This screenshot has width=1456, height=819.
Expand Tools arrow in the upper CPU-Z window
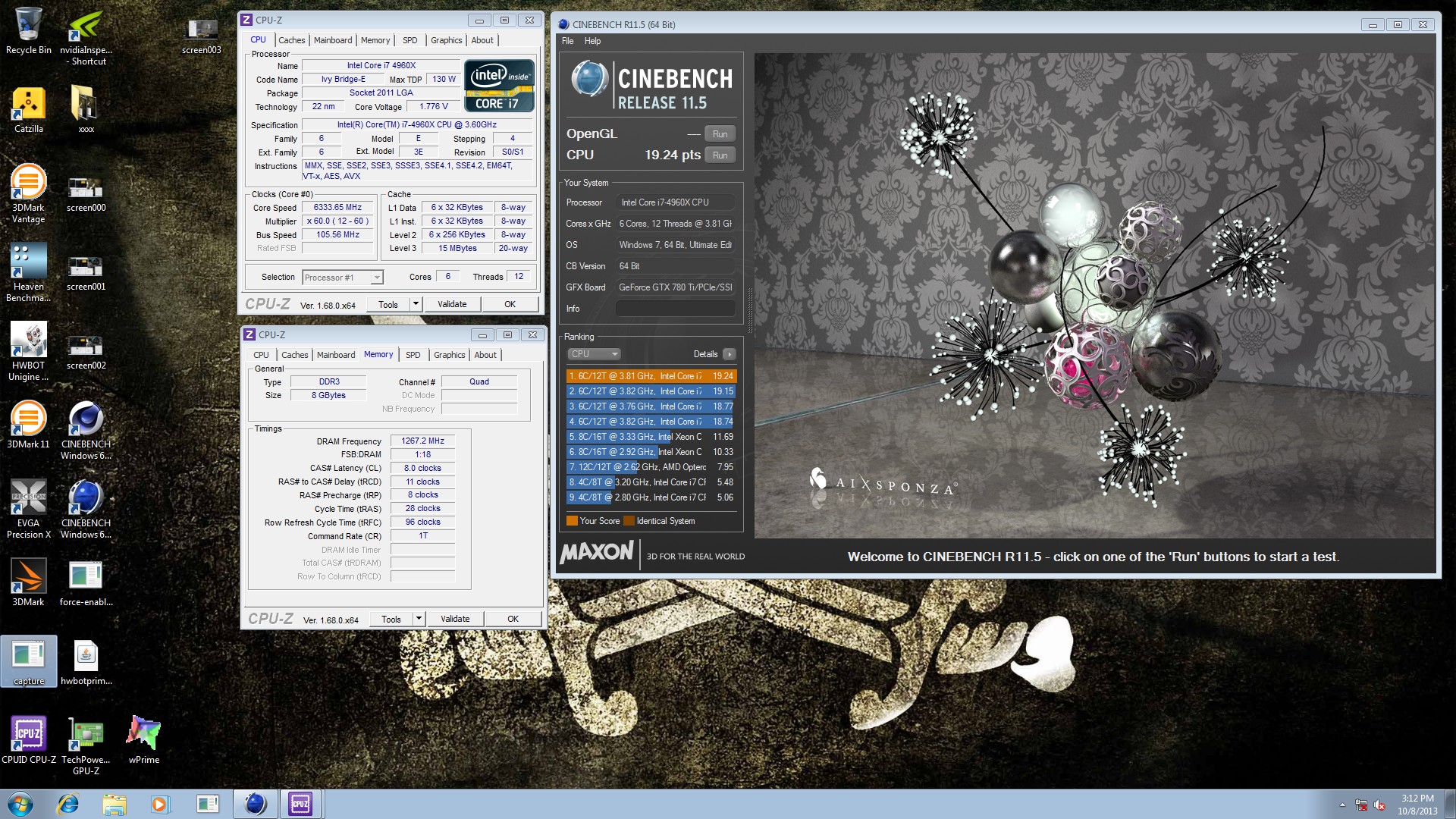tap(416, 304)
